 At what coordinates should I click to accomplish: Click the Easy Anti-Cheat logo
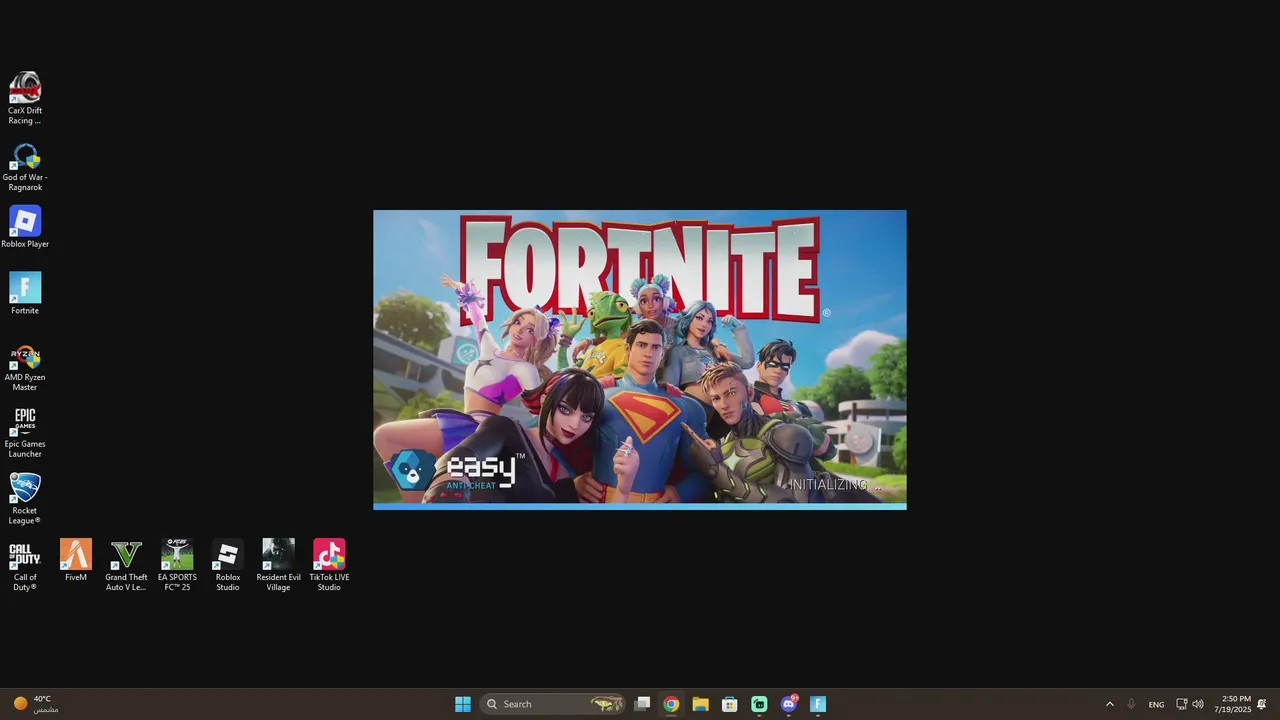tap(457, 470)
